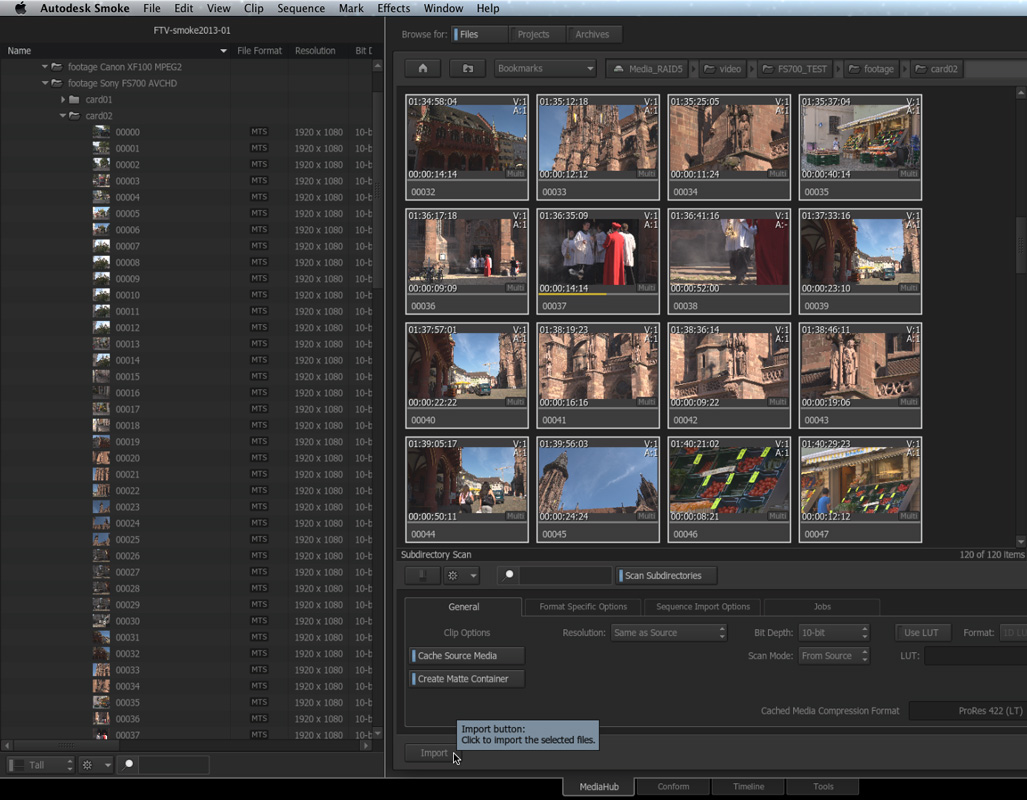Toggle Create Matte Container
1027x800 pixels.
(x=467, y=679)
